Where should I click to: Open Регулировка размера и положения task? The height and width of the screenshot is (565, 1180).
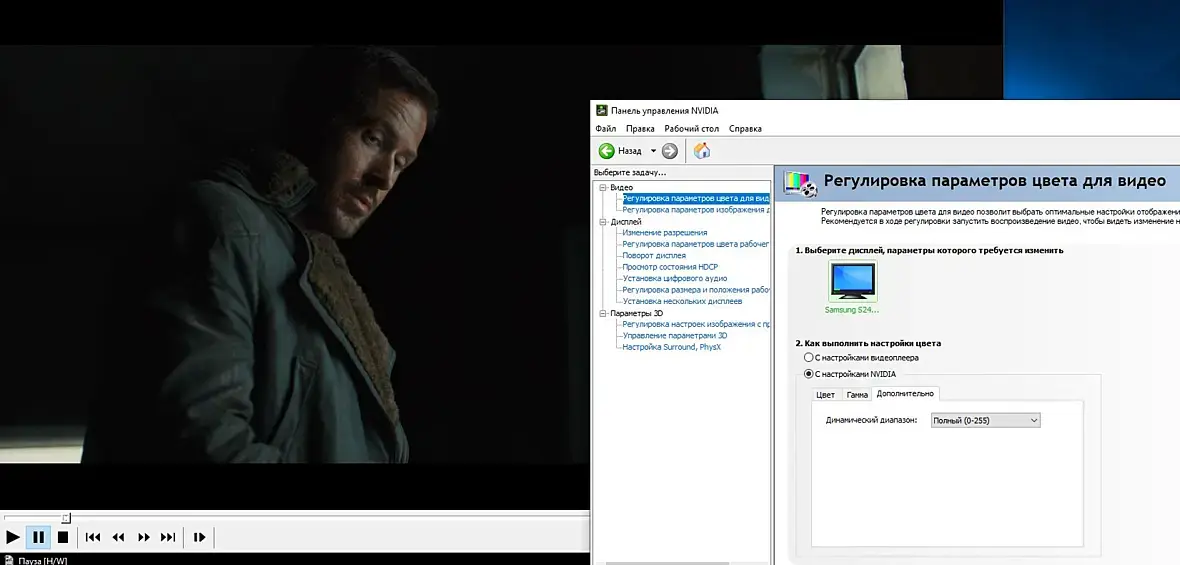695,290
